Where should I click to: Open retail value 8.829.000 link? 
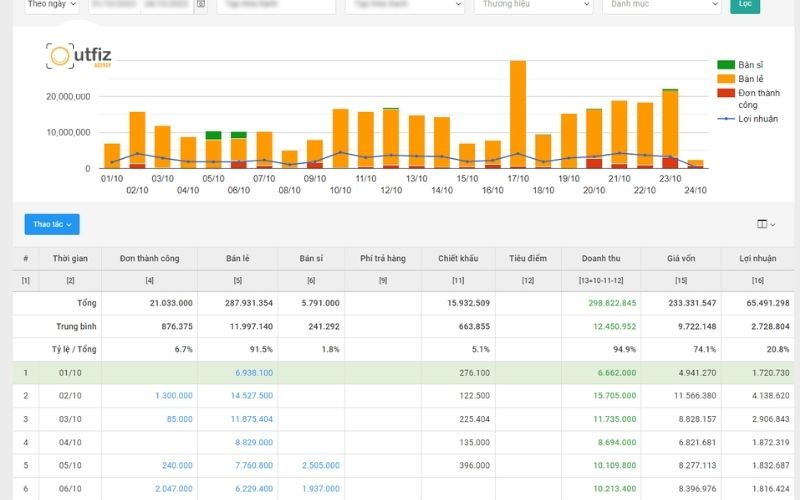coord(254,443)
